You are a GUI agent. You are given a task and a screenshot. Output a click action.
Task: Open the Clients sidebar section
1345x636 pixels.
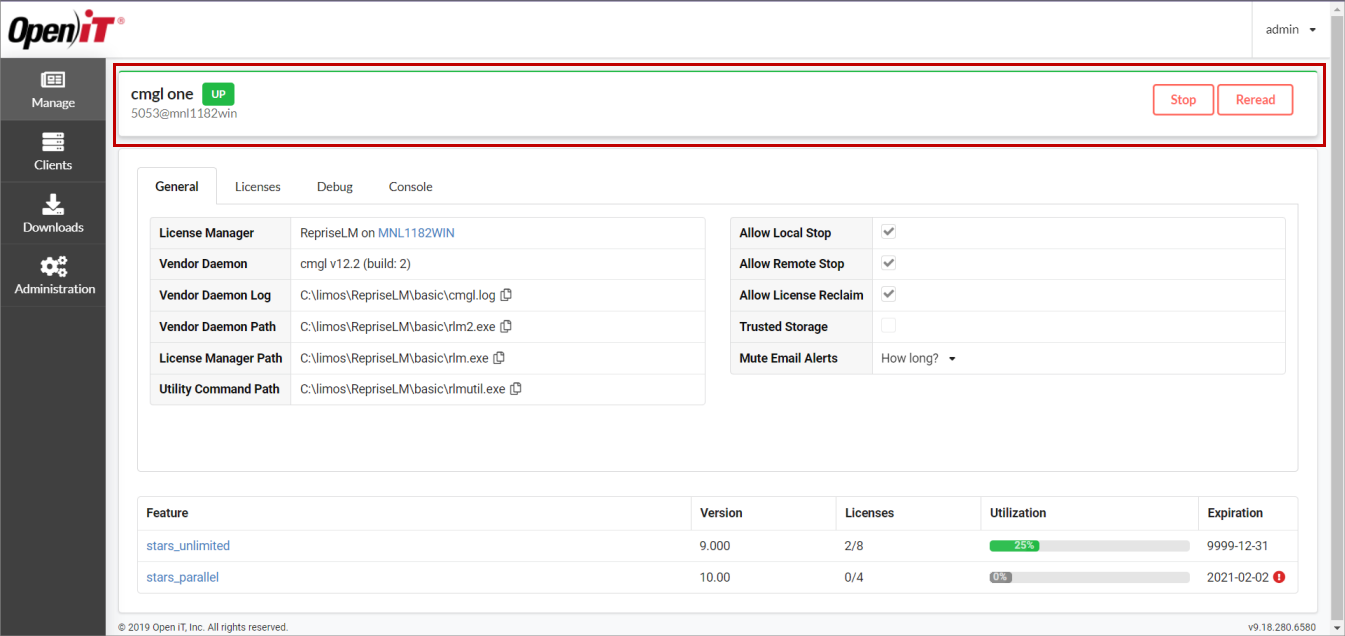pyautogui.click(x=53, y=152)
